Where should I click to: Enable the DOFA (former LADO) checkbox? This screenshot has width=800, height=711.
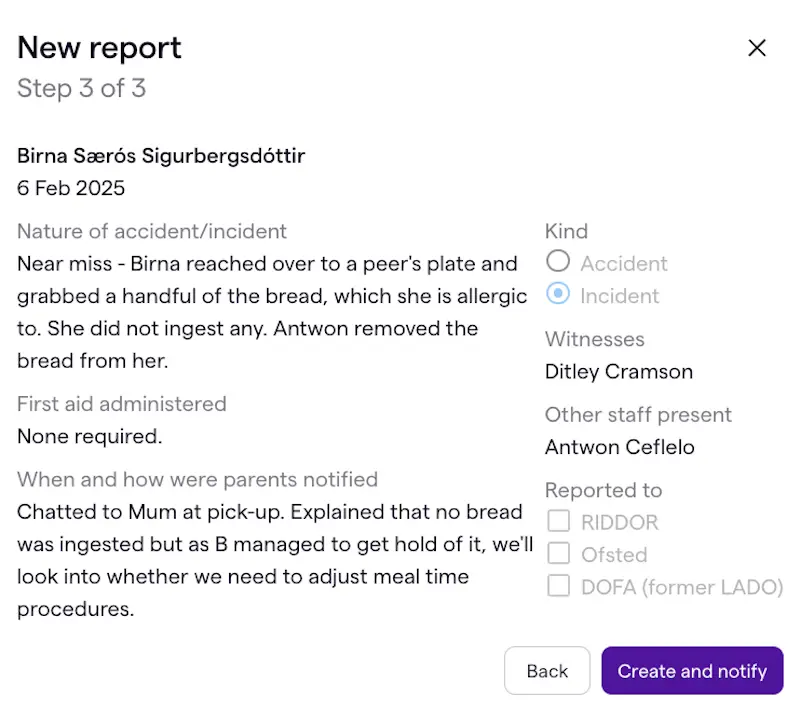pyautogui.click(x=559, y=587)
